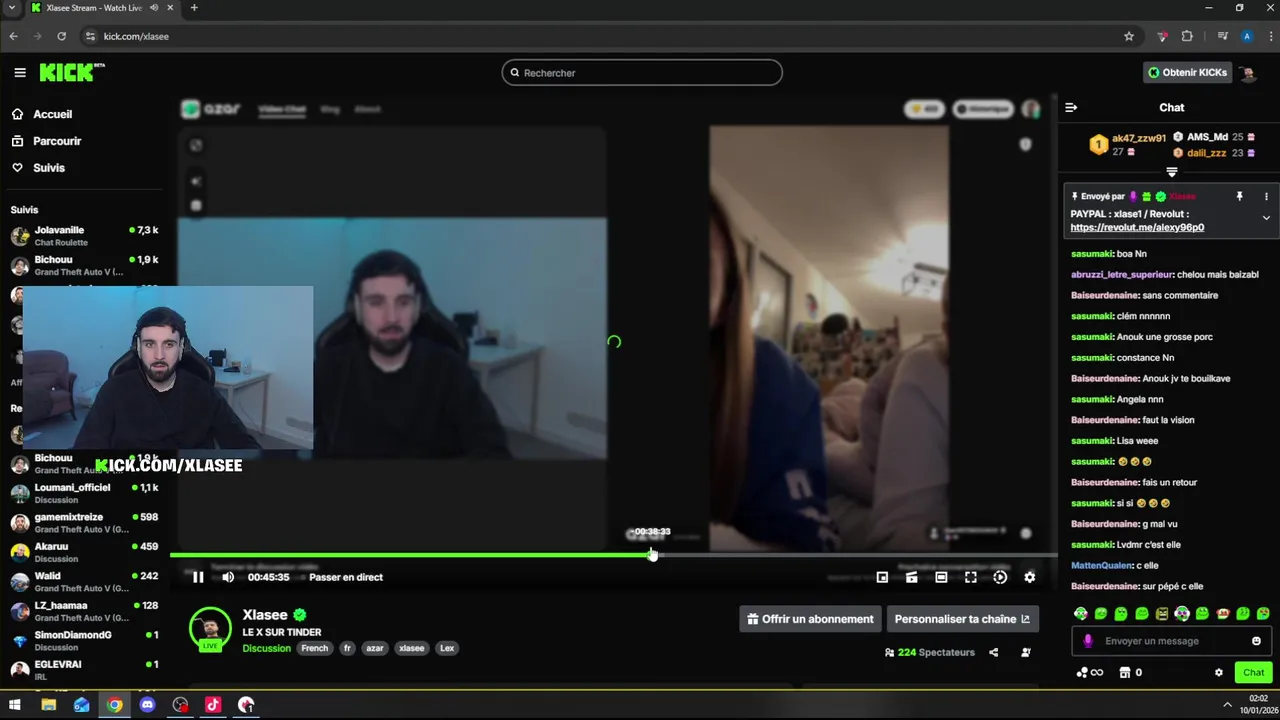Screen dimensions: 1280x720
Task: Open the revolut.me/alexy96p0 link
Action: click(x=1137, y=227)
